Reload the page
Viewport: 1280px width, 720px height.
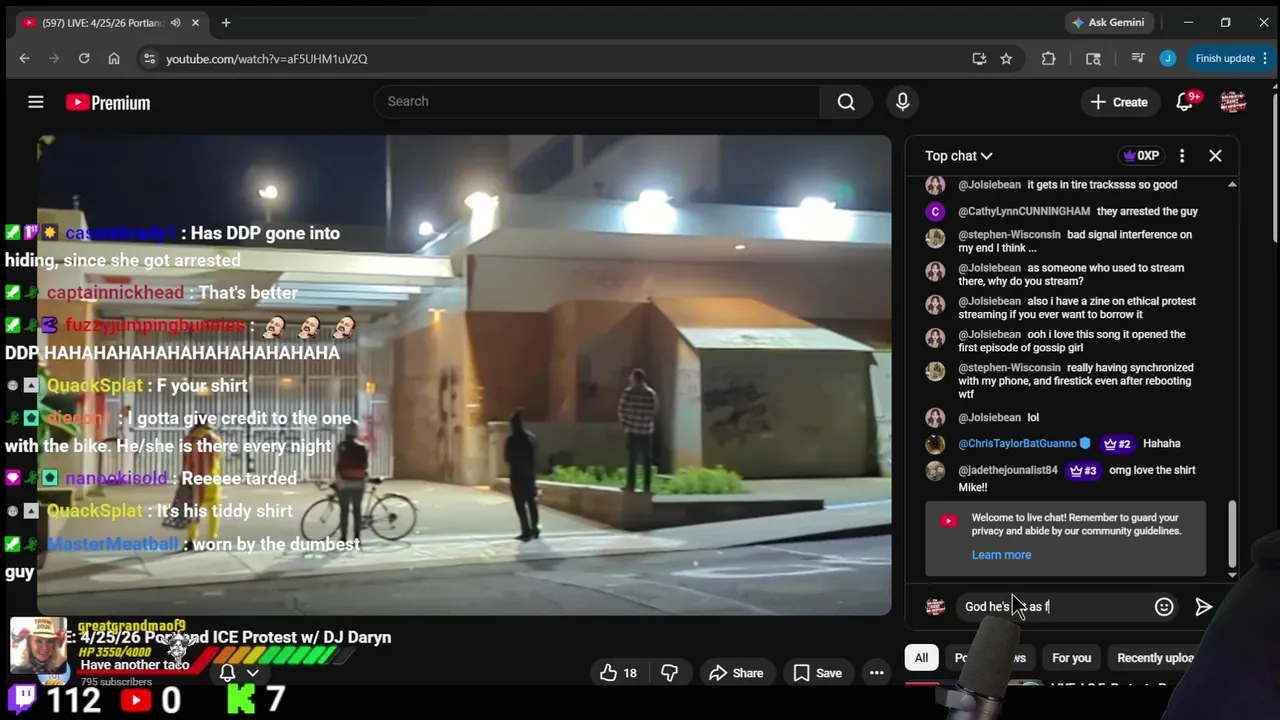click(84, 59)
